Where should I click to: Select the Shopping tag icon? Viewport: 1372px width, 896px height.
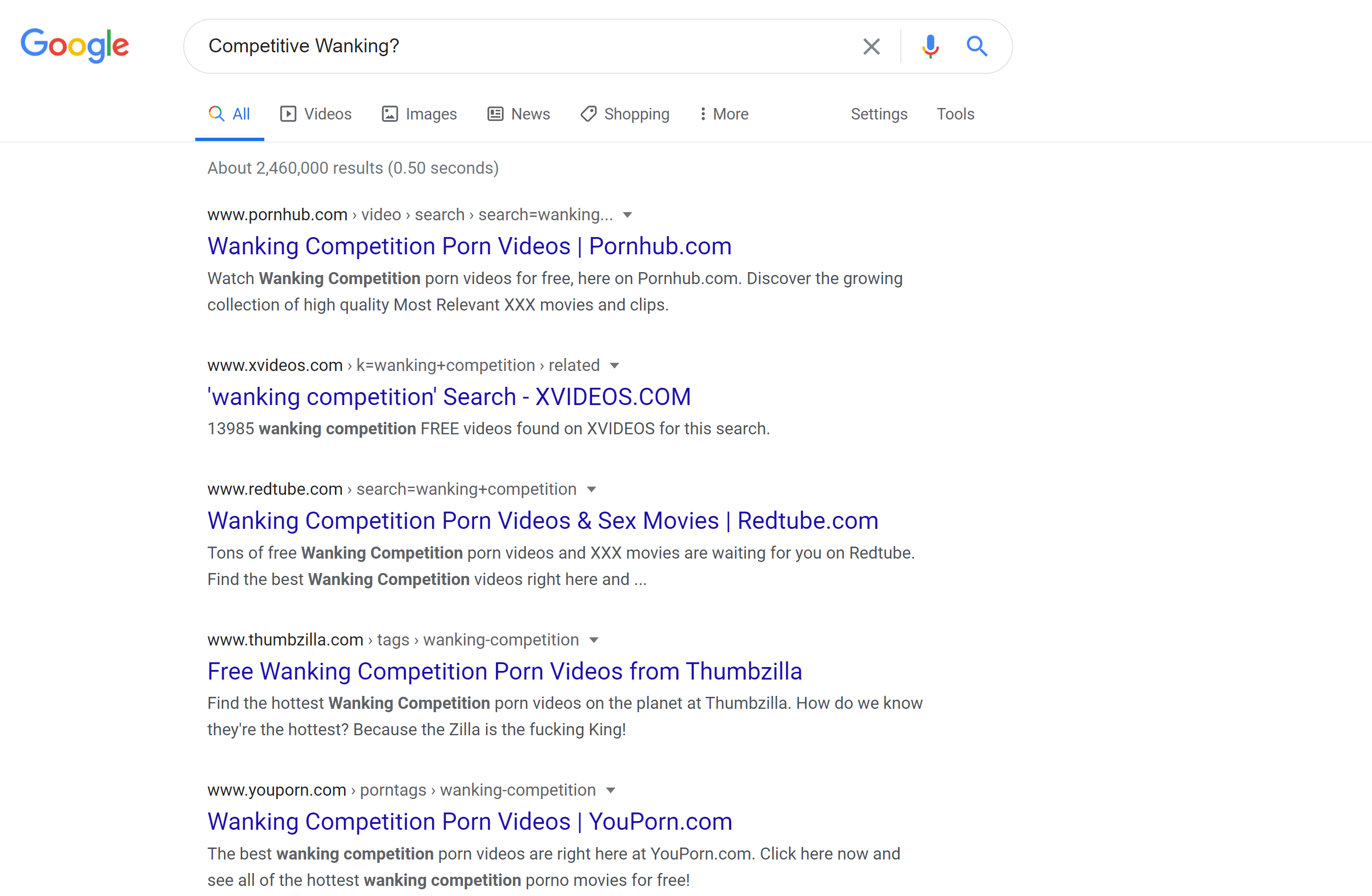(x=588, y=114)
